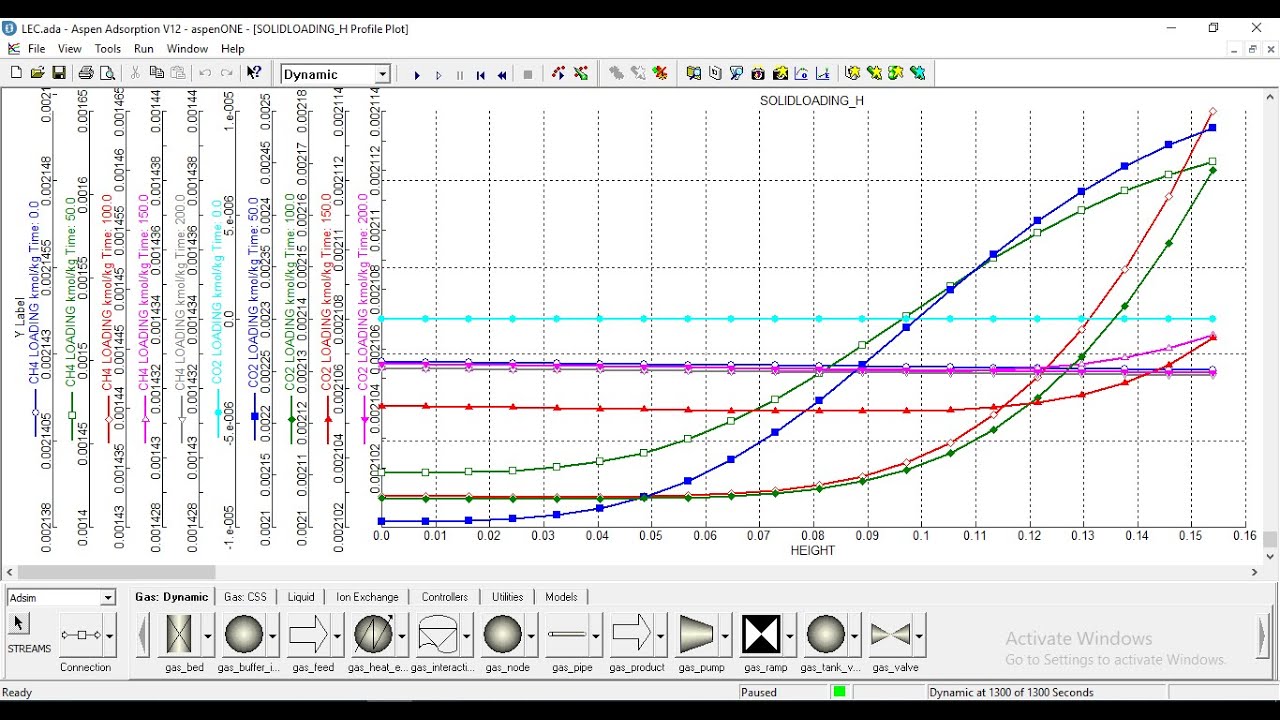Expand the Connection stream type dropdown
The image size is (1280, 720).
click(x=110, y=635)
